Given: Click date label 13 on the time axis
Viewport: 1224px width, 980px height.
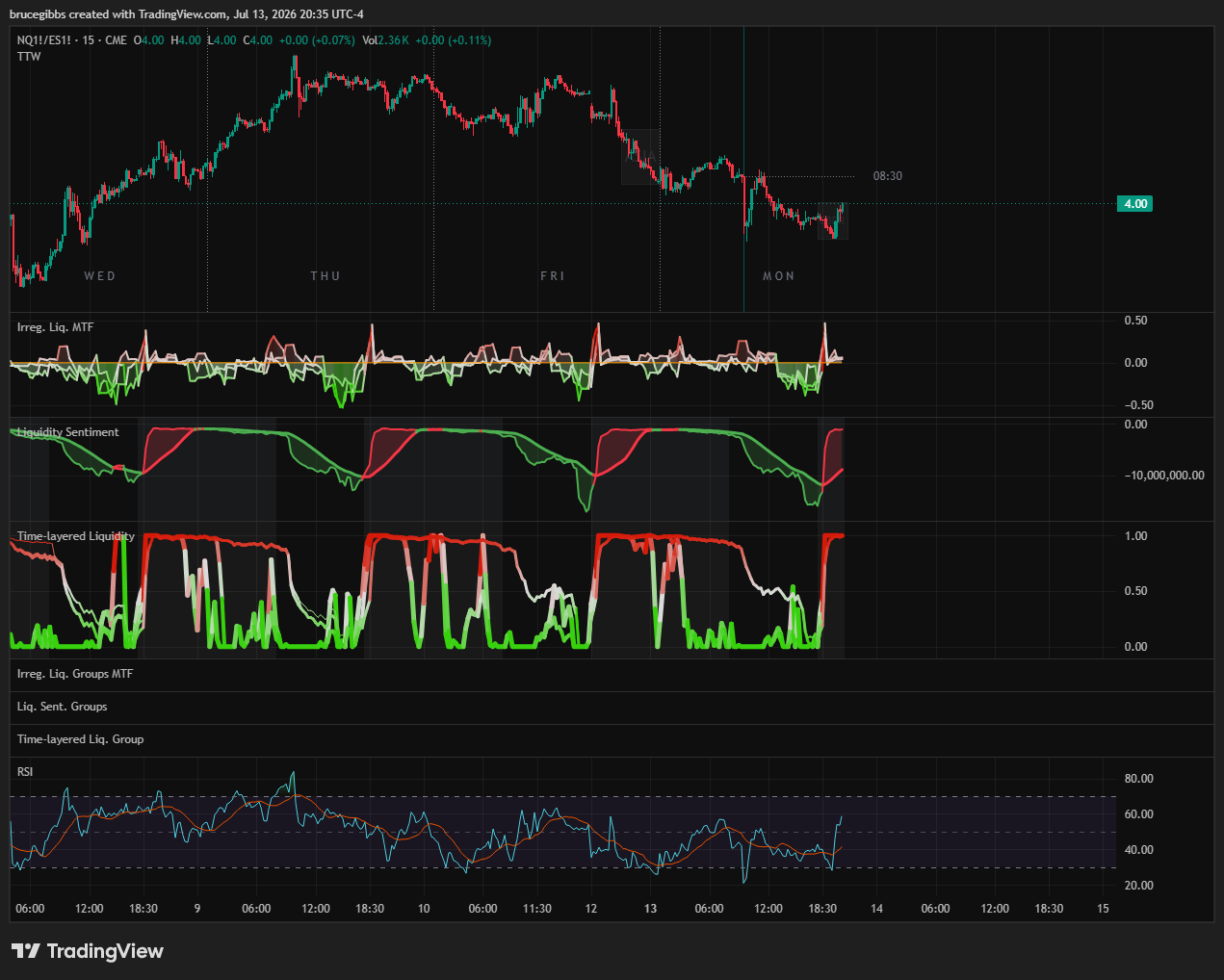Looking at the screenshot, I should tap(651, 909).
